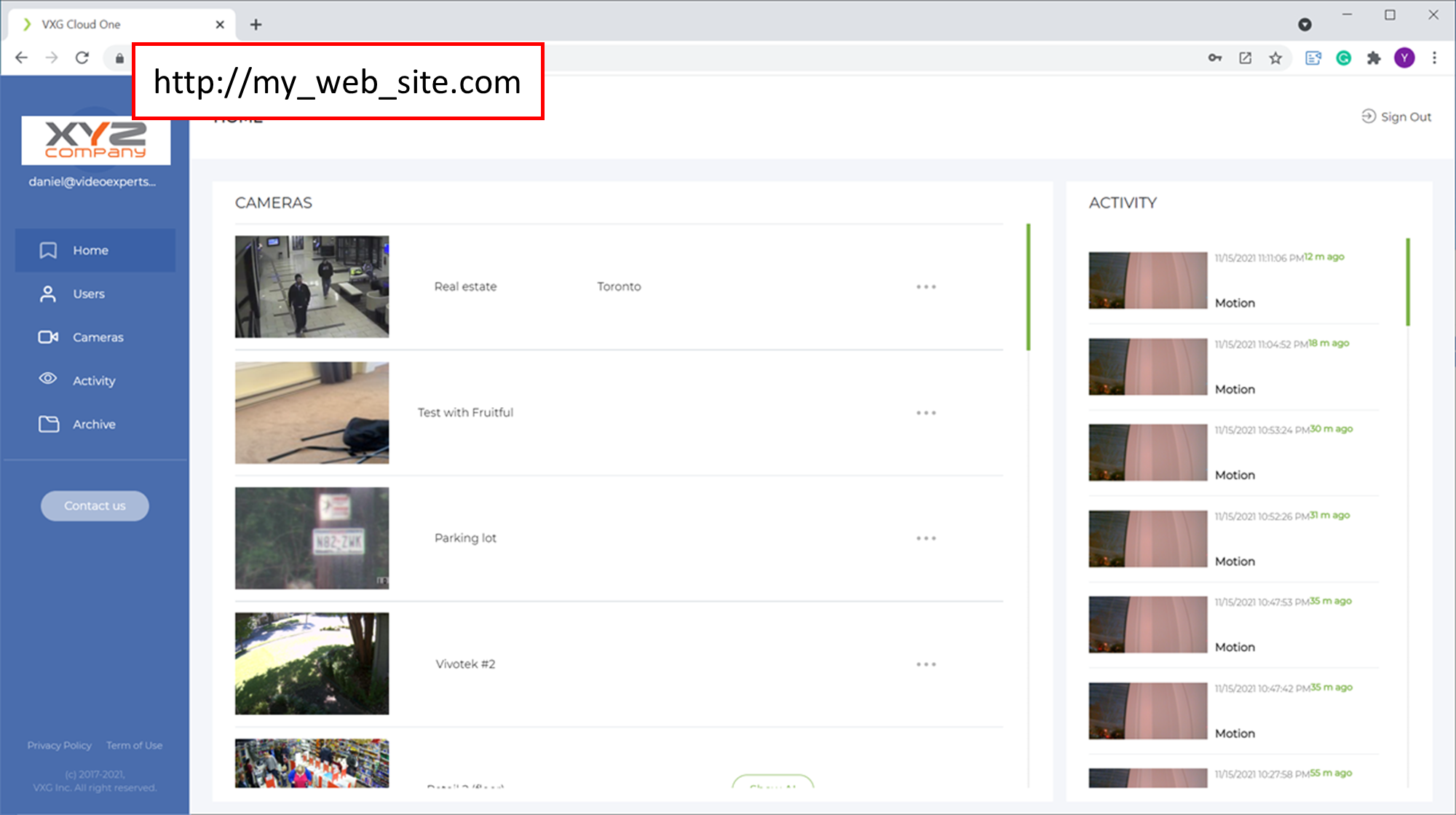This screenshot has height=815, width=1456.
Task: Open options menu for Real estate camera
Action: pyautogui.click(x=926, y=287)
